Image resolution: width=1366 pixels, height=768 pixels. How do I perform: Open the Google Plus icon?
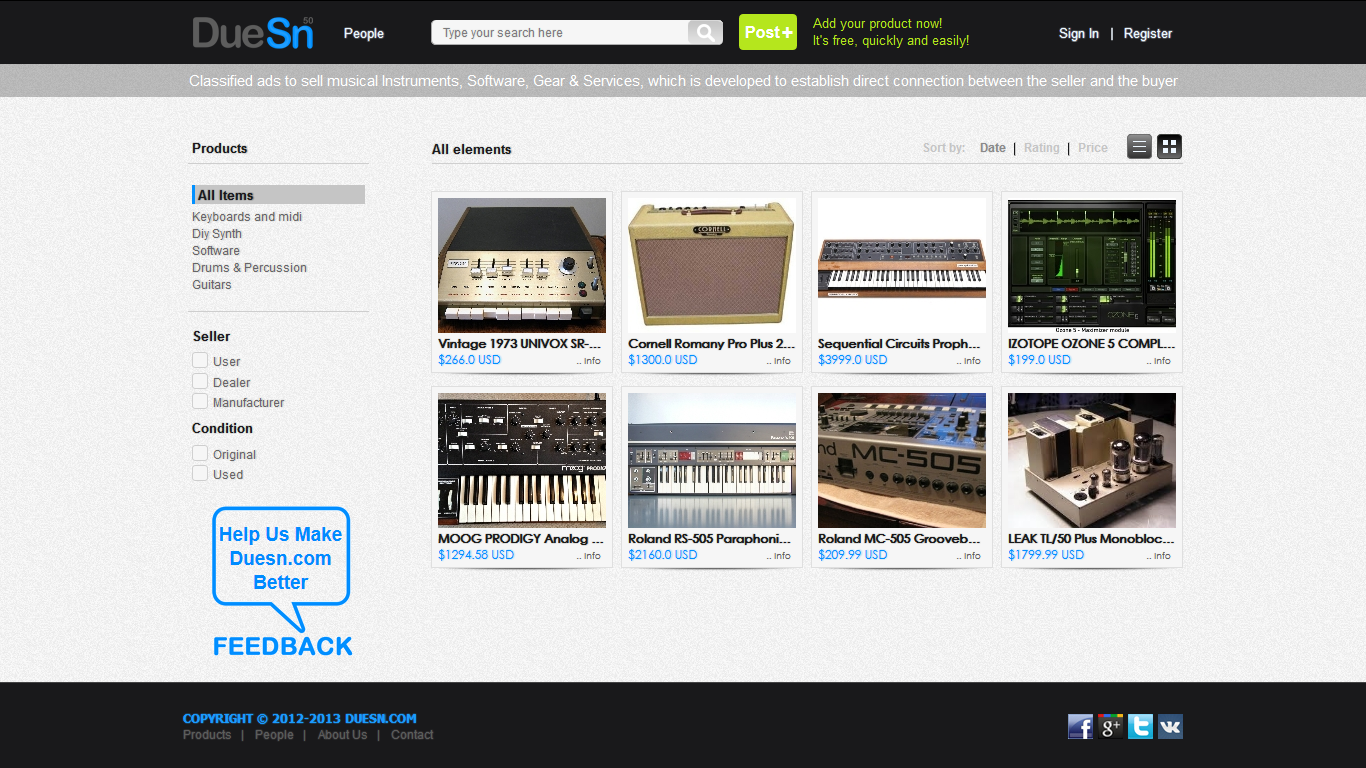tap(1110, 727)
